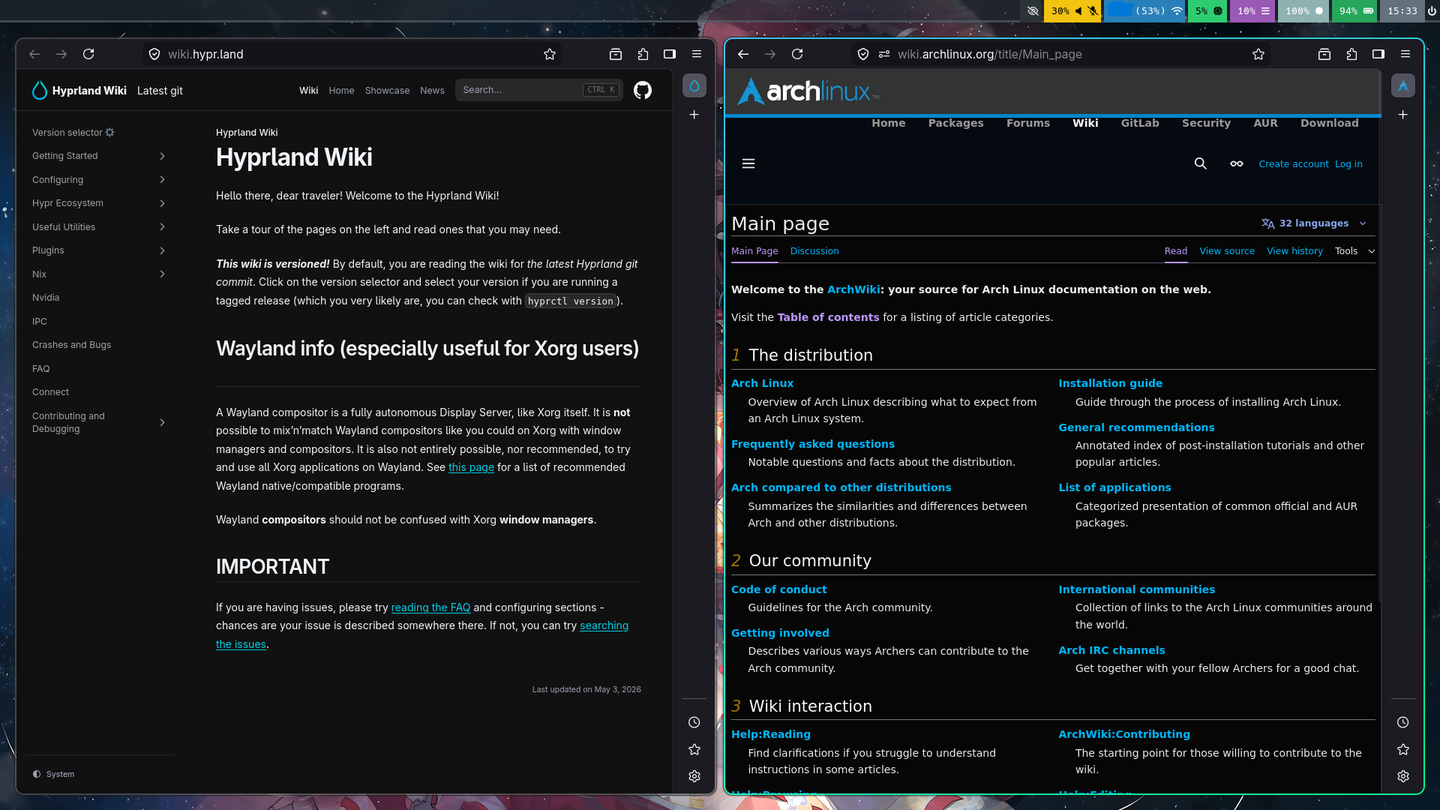1440x810 pixels.
Task: Reload the ArchWiki page
Action: pyautogui.click(x=797, y=54)
